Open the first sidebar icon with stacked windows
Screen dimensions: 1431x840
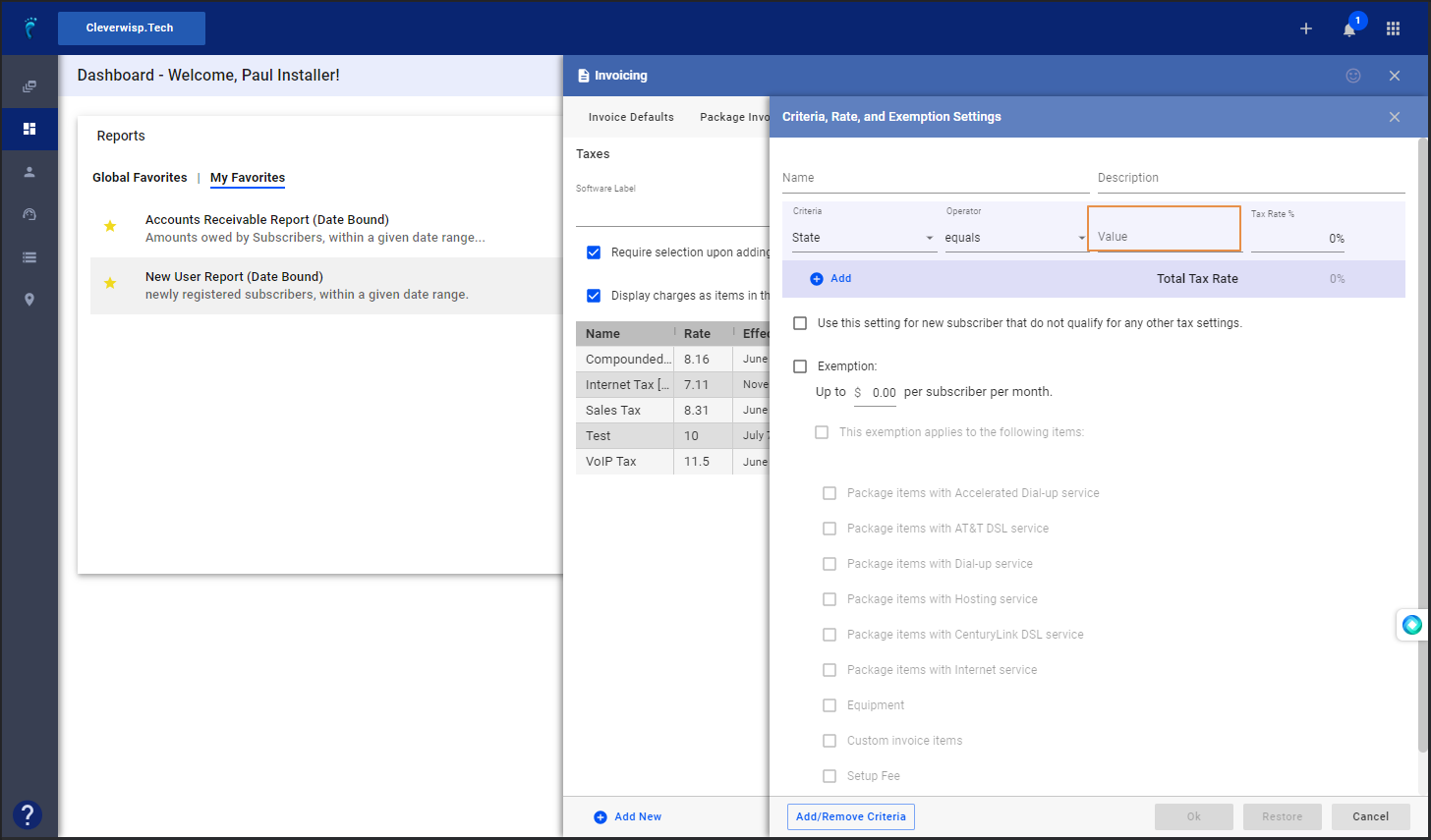(x=29, y=86)
